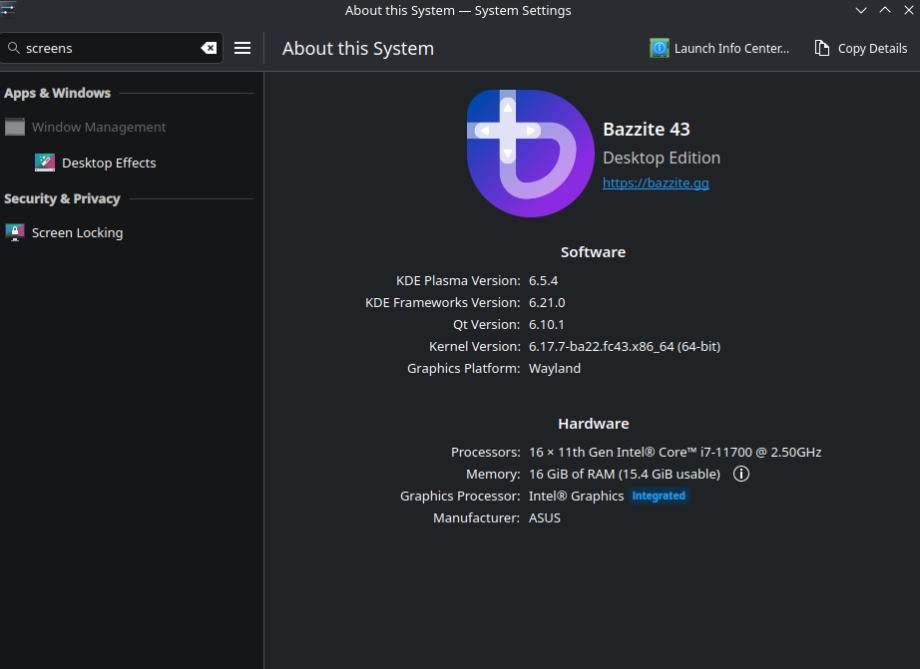Click the Desktop Edition subtitle

(661, 157)
